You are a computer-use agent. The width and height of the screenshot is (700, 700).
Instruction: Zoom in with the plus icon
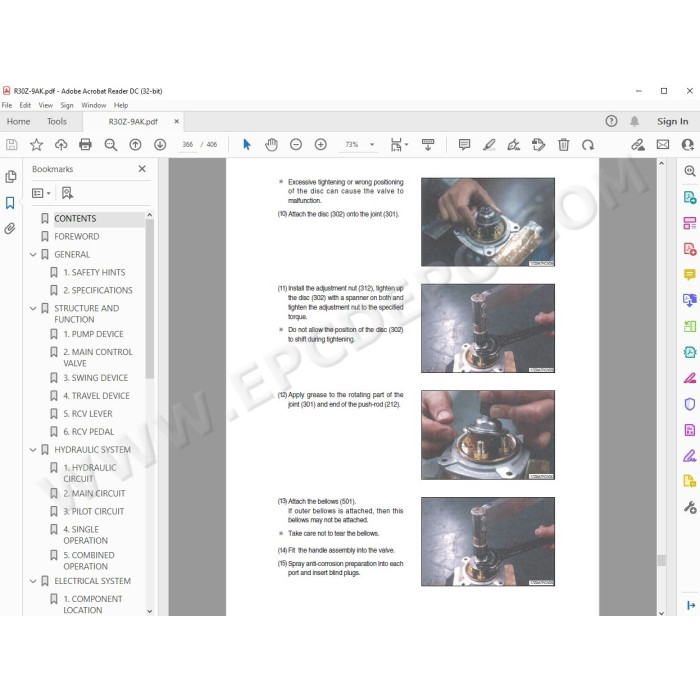click(321, 145)
